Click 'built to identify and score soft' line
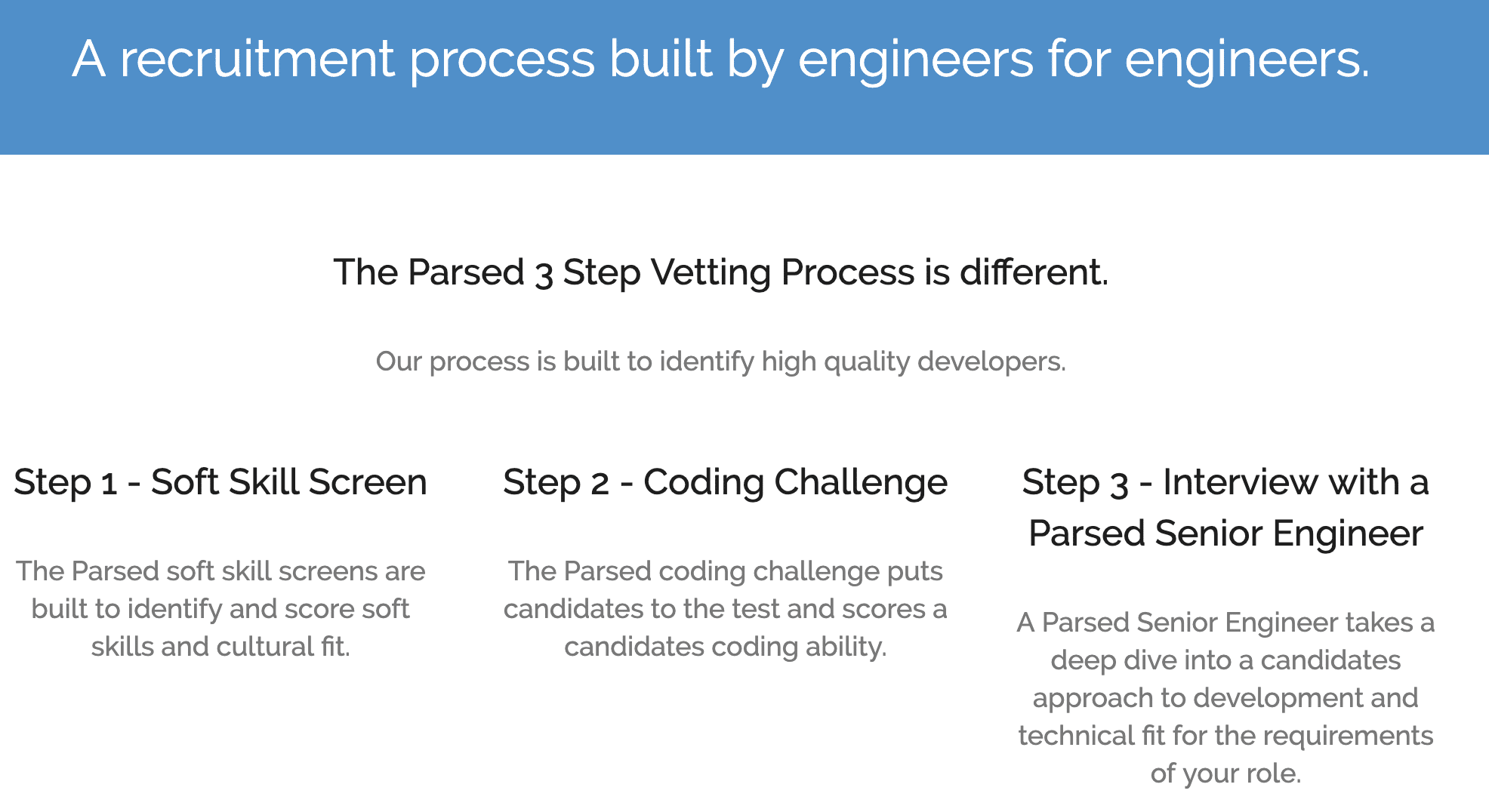This screenshot has height=812, width=1489. tap(220, 609)
